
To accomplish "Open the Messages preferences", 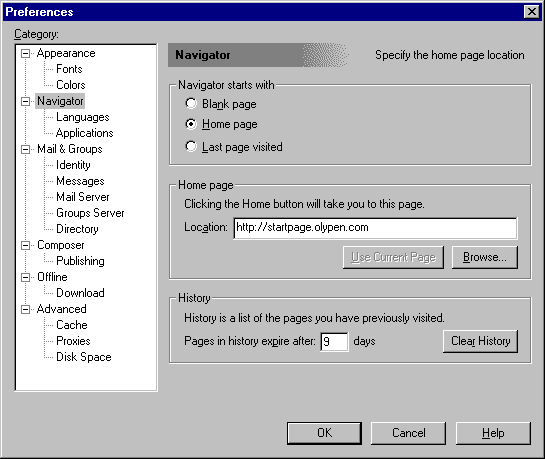I will pyautogui.click(x=80, y=181).
